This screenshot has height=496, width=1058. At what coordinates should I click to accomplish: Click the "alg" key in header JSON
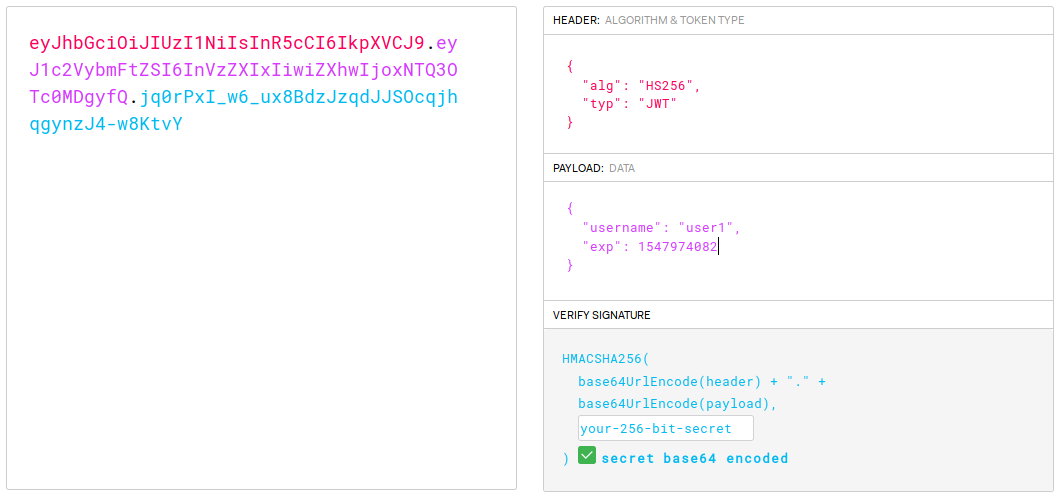602,85
